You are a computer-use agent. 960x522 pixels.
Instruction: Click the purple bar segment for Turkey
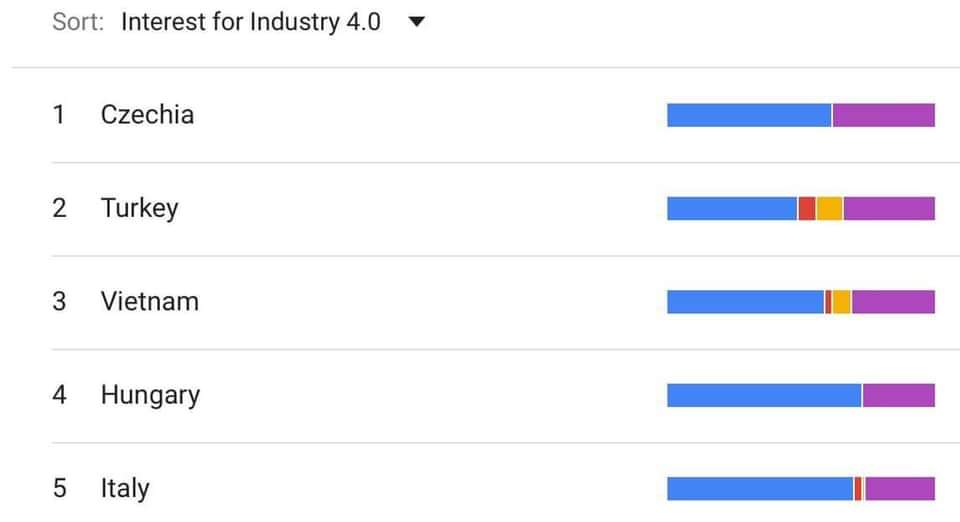(890, 209)
